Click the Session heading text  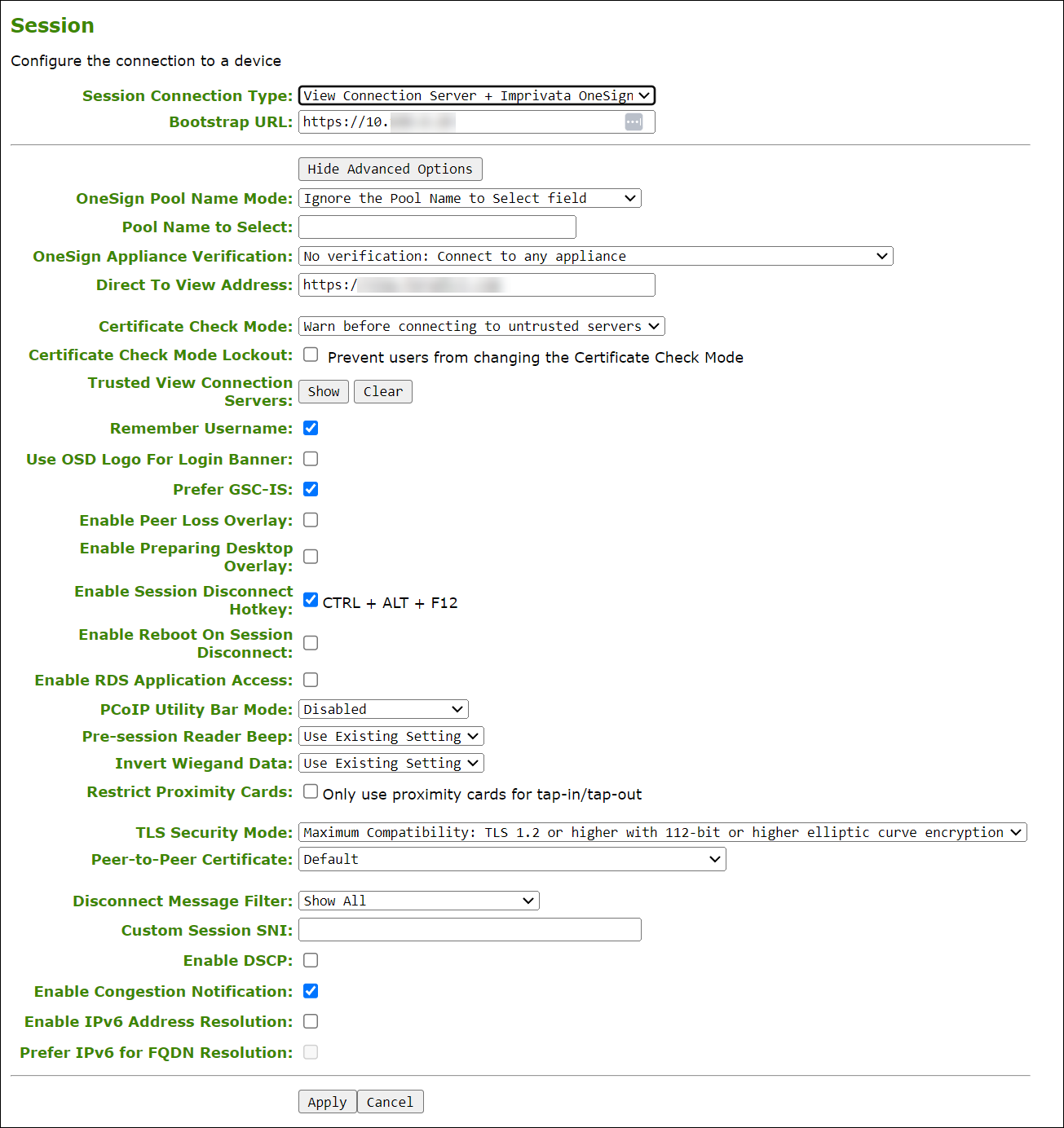coord(52,25)
